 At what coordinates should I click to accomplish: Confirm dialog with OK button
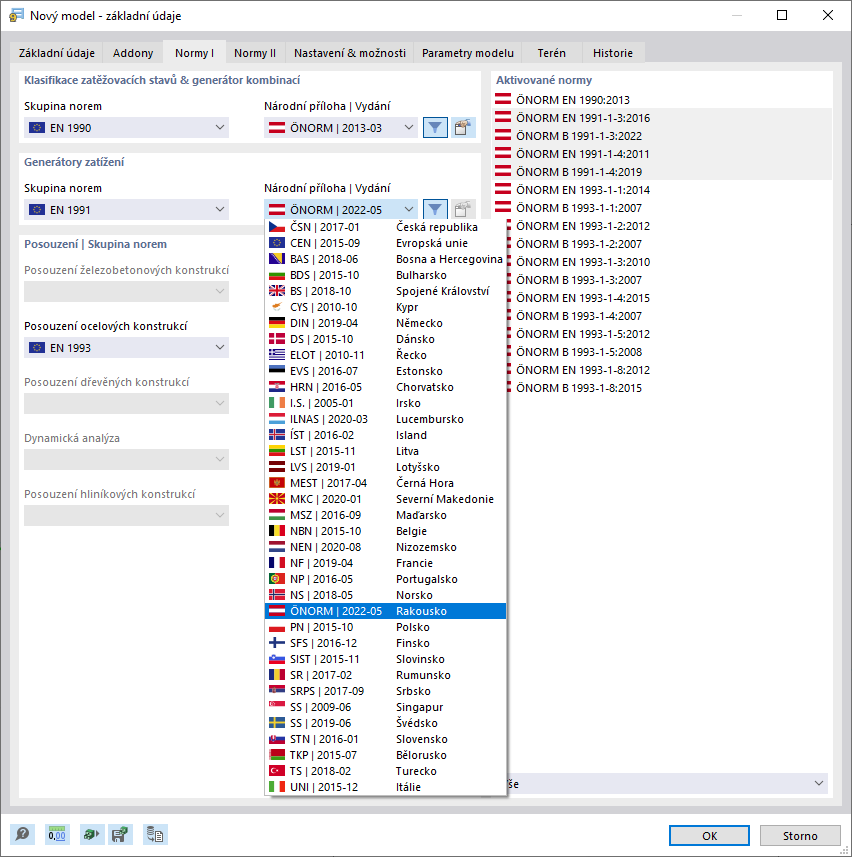(x=709, y=836)
